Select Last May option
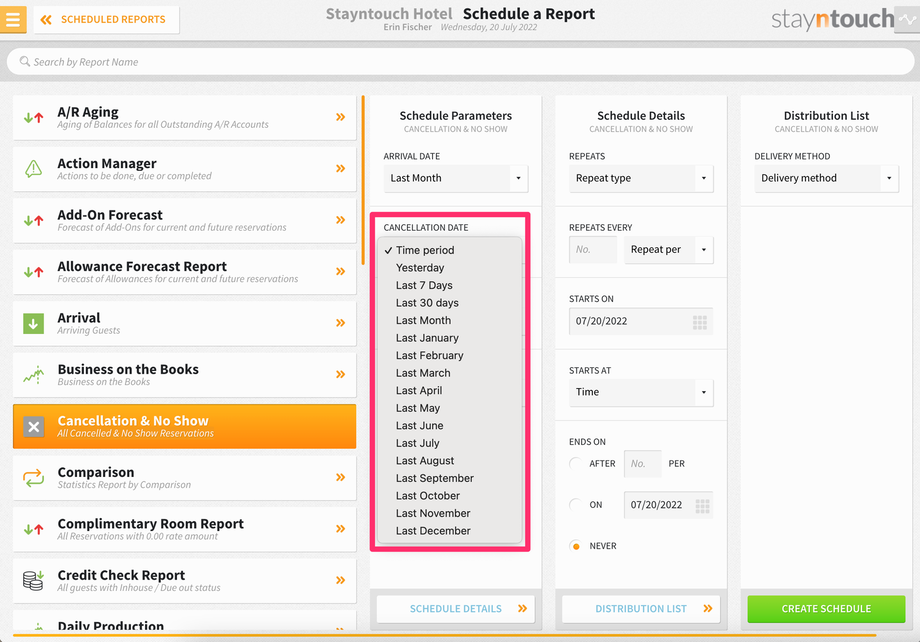Screen dimensions: 920x642 coord(449,408)
